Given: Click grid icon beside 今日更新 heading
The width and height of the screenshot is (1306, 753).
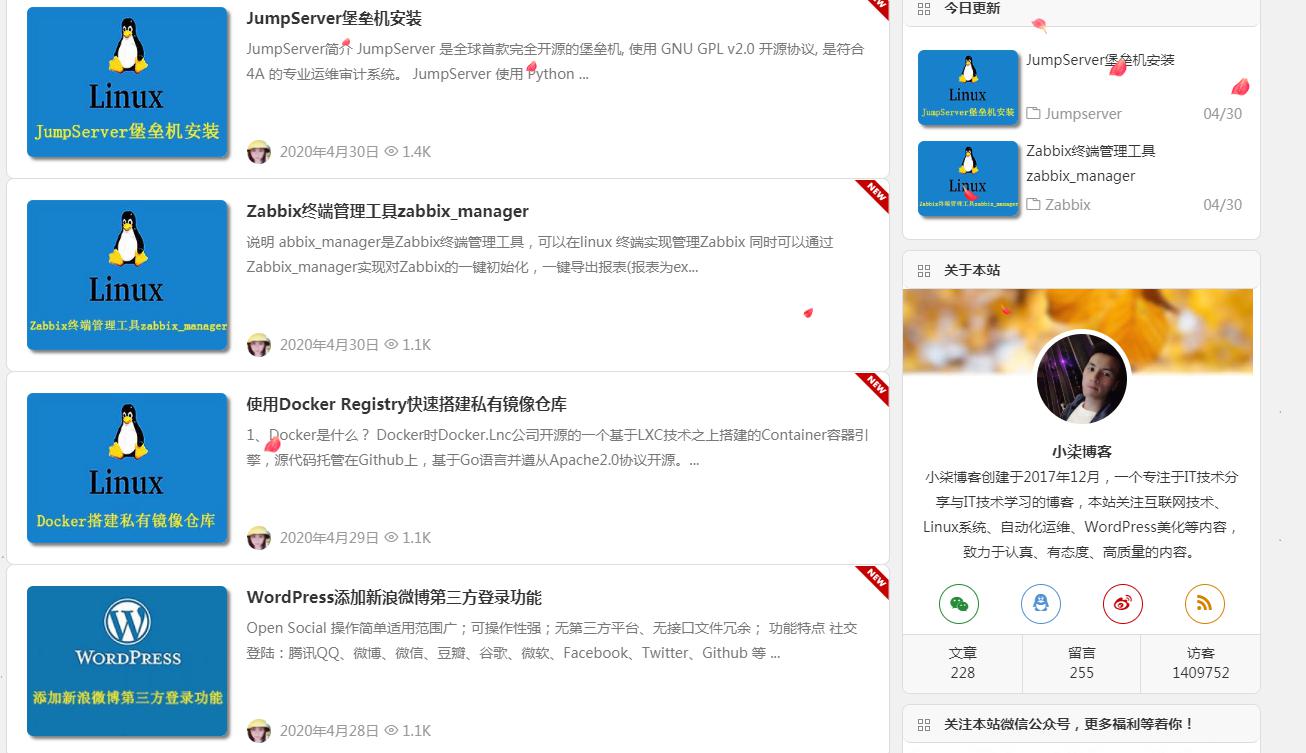Looking at the screenshot, I should pos(923,9).
